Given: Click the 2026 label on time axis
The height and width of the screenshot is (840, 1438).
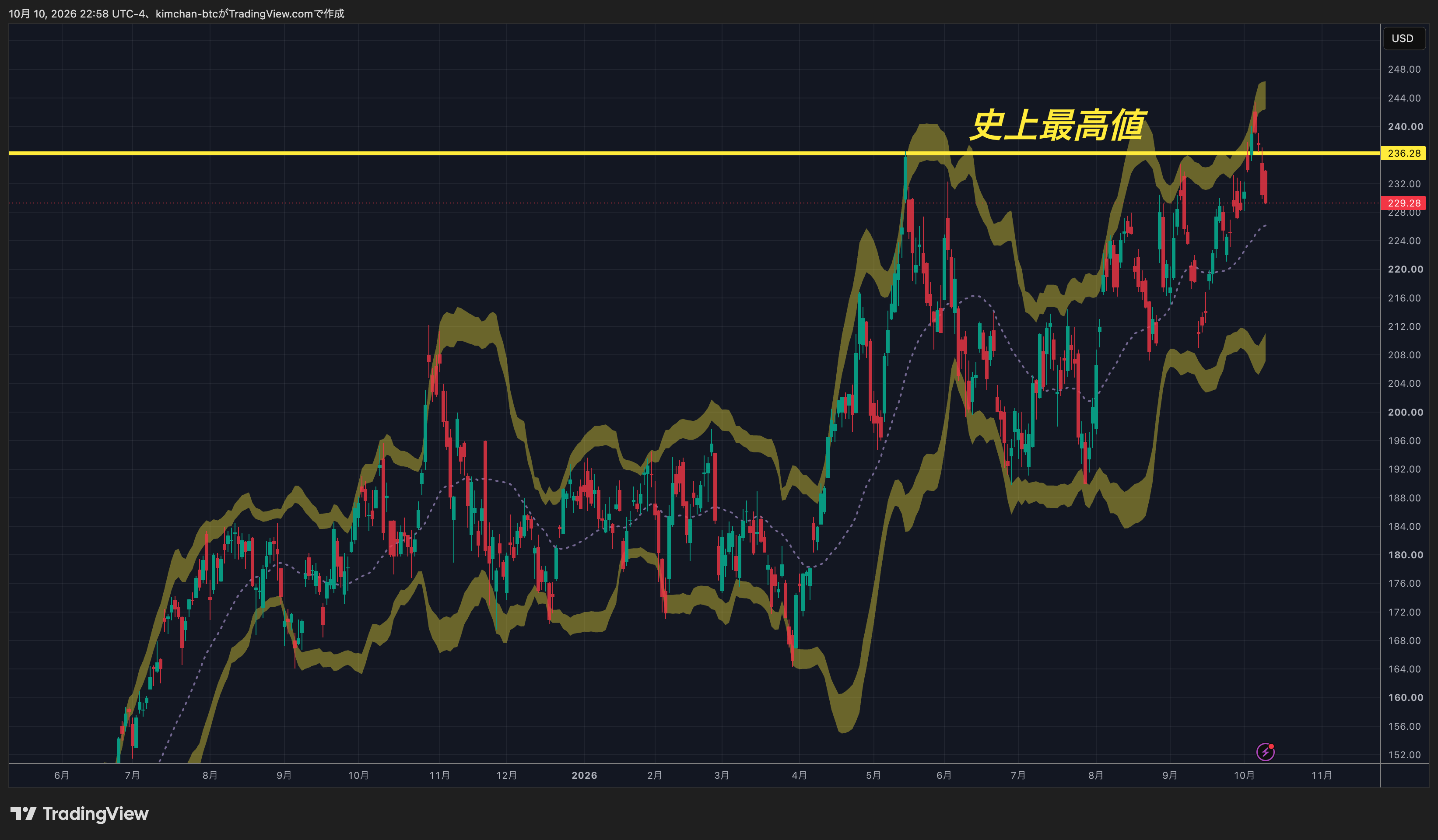Looking at the screenshot, I should [x=584, y=775].
